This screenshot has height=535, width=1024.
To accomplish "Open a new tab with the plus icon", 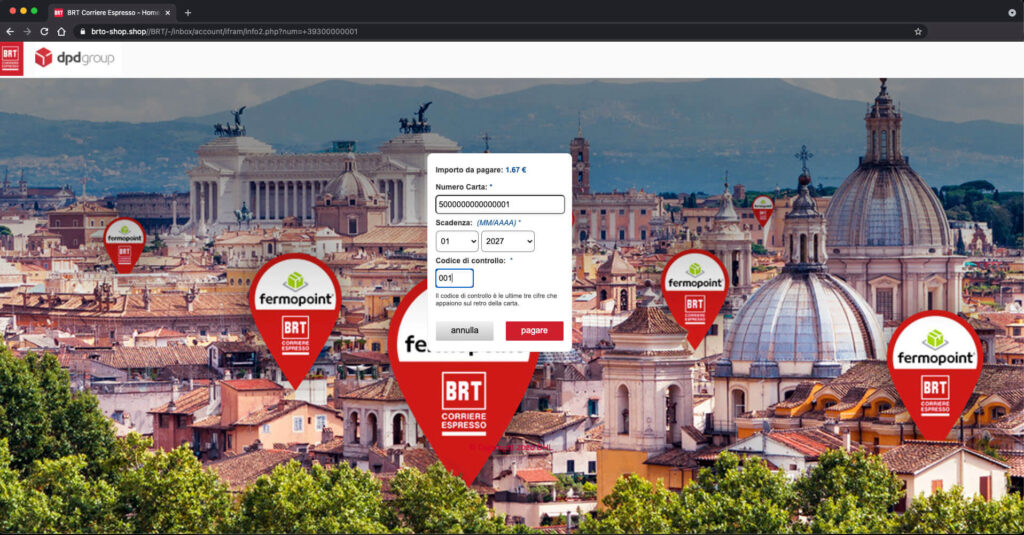I will (188, 12).
